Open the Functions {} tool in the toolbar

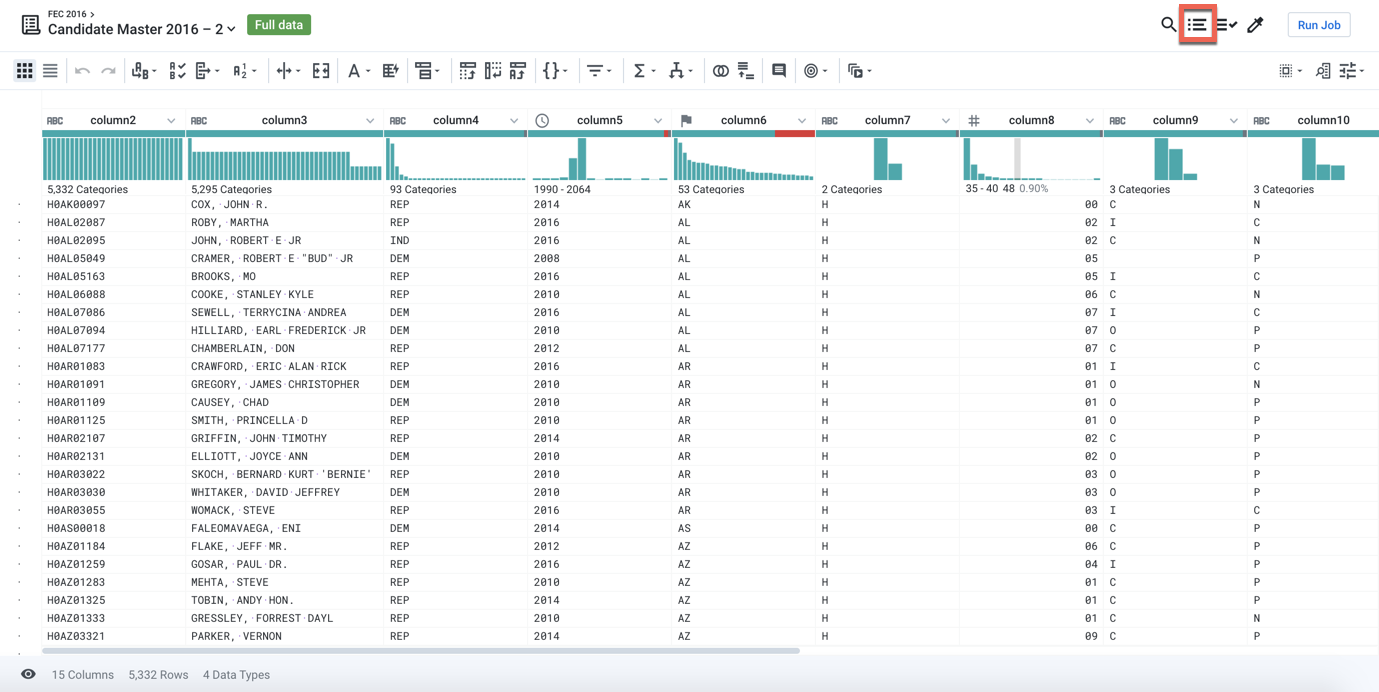point(552,70)
